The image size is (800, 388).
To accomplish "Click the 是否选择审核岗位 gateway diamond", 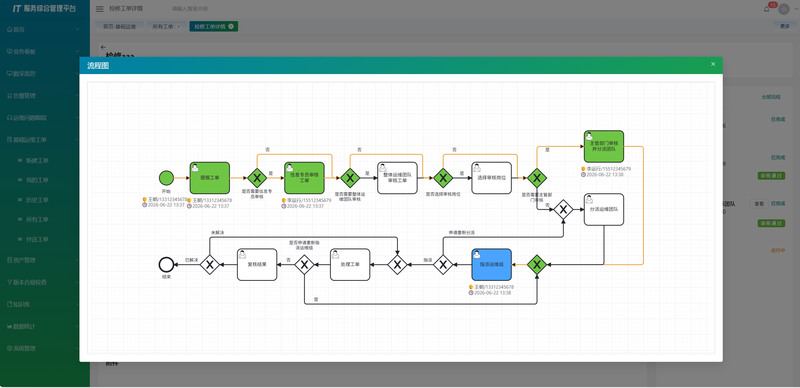I will pos(443,178).
